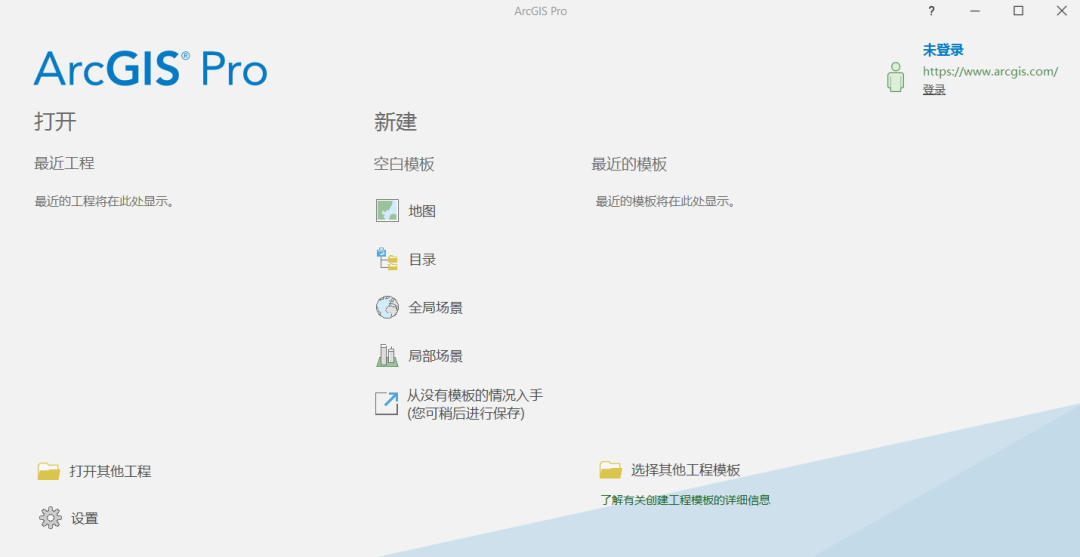Screen dimensions: 1080x557
Task: Click the 最近的模板将在此处显示 message
Action: 665,202
